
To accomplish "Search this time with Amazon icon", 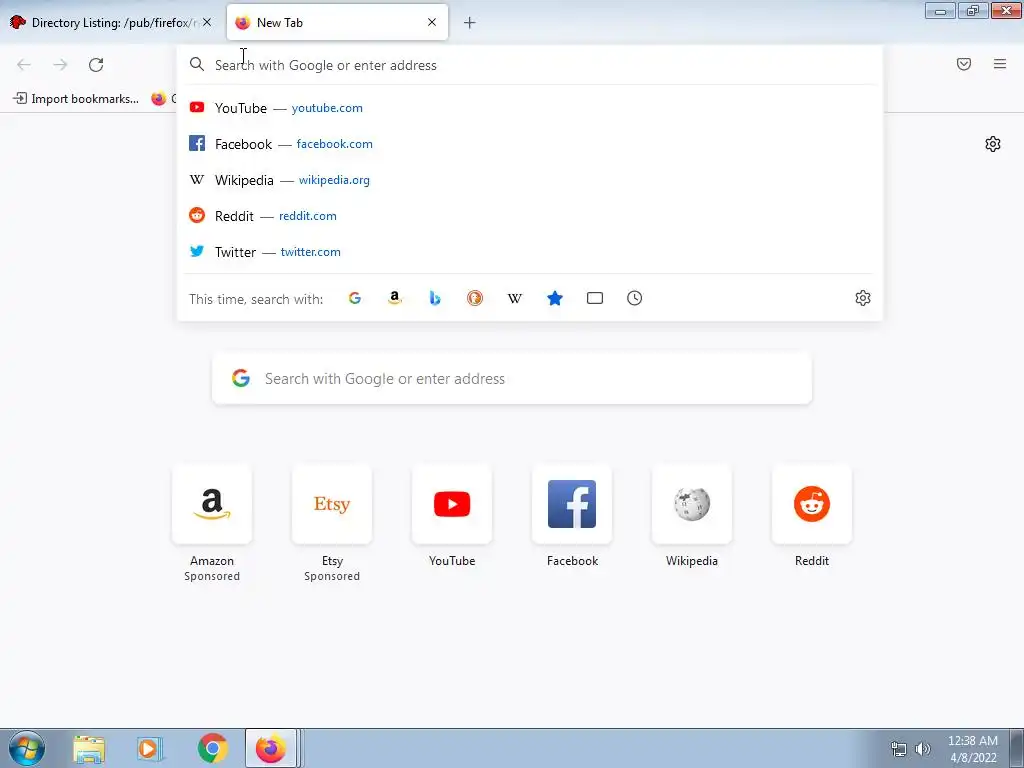I will click(394, 298).
